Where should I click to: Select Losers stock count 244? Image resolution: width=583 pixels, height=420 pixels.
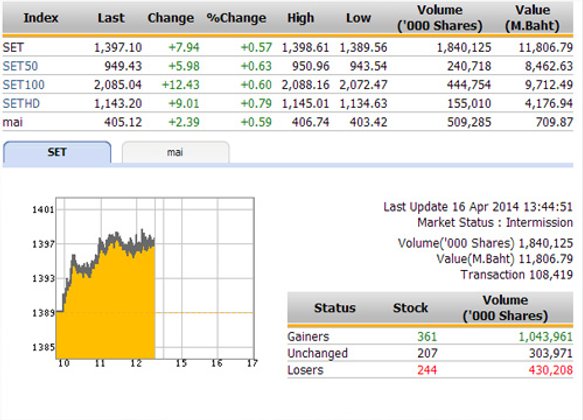click(x=427, y=370)
